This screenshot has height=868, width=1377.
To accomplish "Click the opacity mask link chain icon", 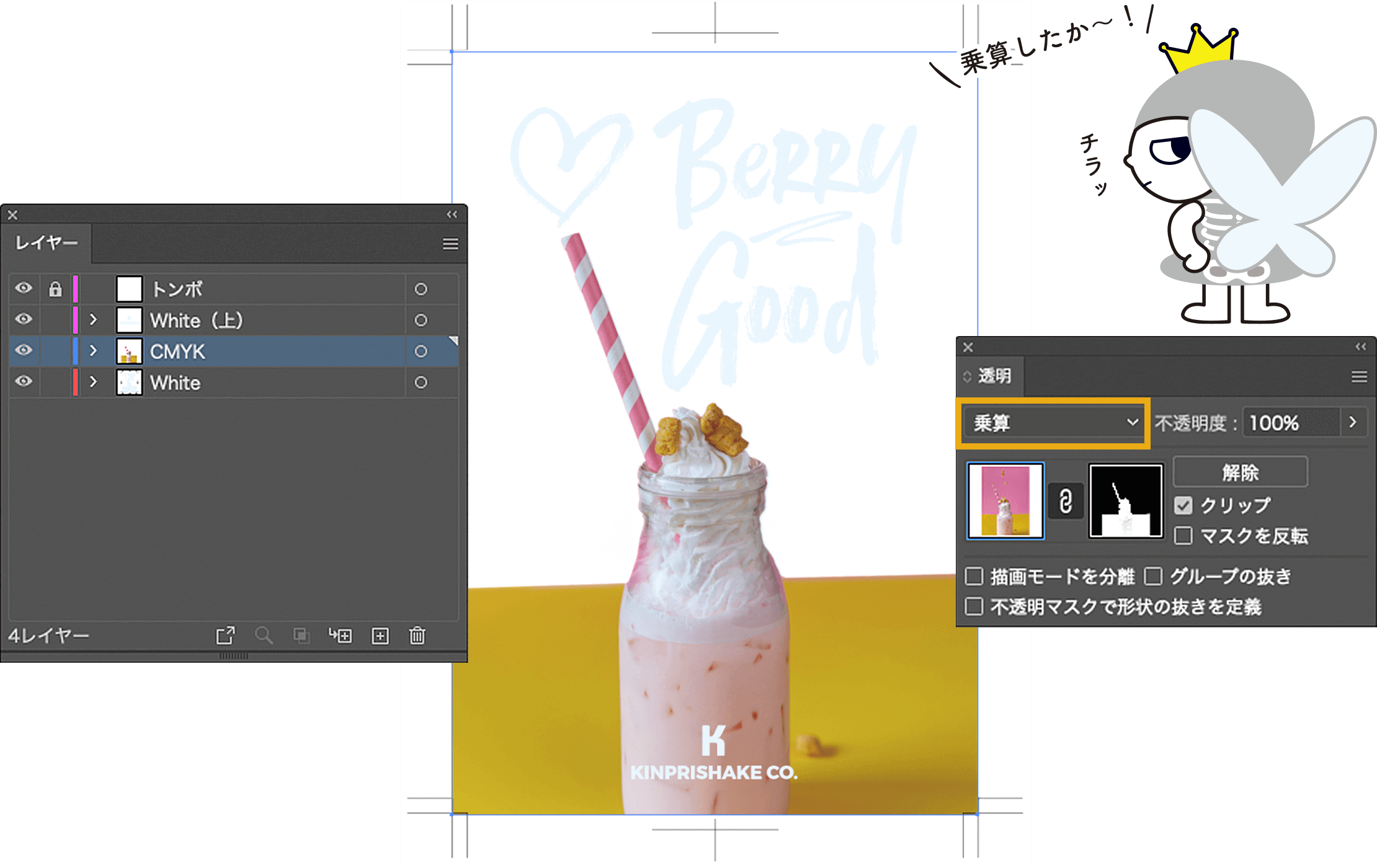I will 1066,501.
